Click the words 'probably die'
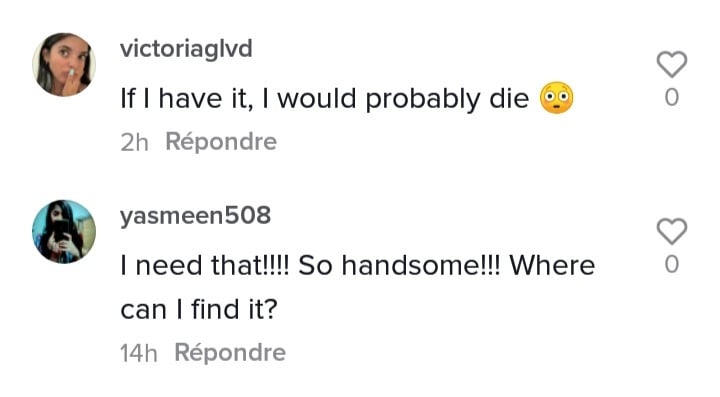This screenshot has height=397, width=720. click(447, 100)
